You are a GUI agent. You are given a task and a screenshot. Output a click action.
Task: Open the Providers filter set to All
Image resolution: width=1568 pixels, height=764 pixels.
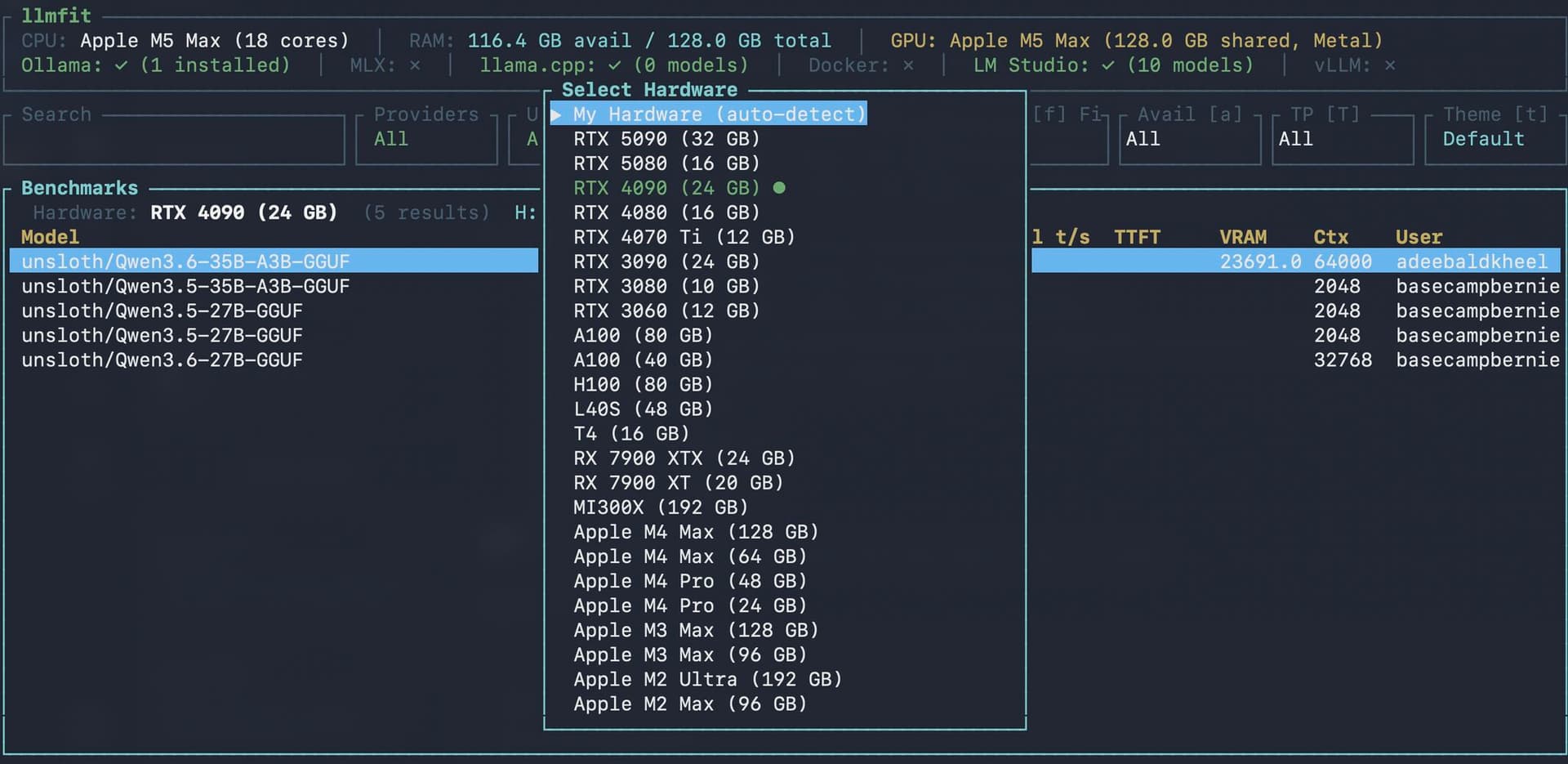[426, 139]
